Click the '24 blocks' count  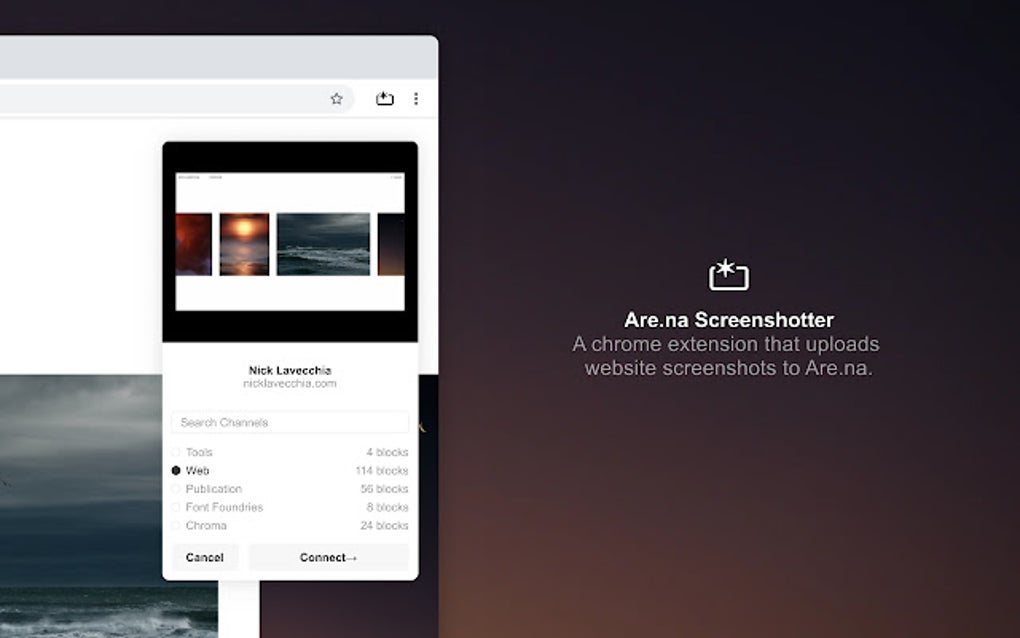pos(384,525)
